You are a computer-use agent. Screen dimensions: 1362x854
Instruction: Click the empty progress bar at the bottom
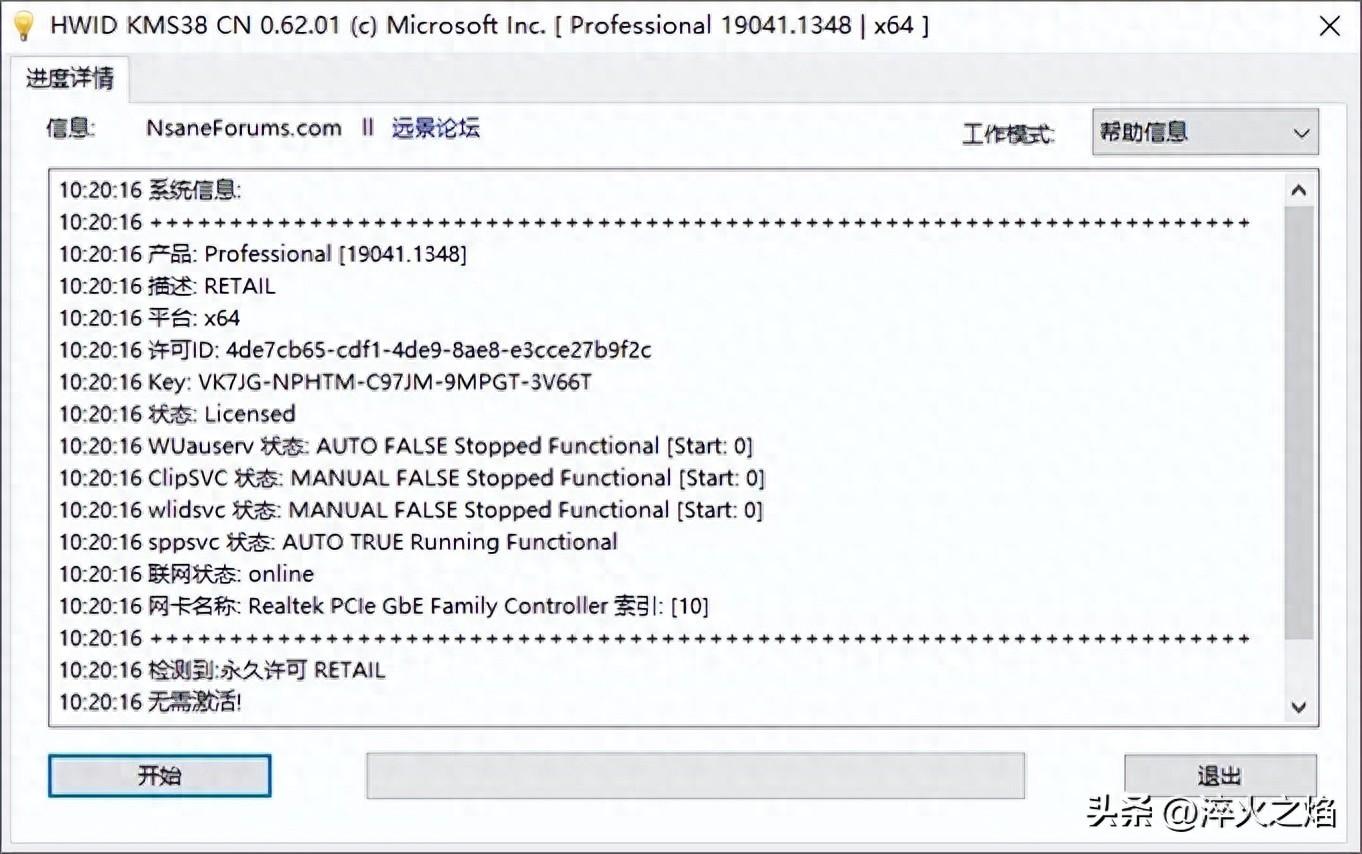point(695,775)
